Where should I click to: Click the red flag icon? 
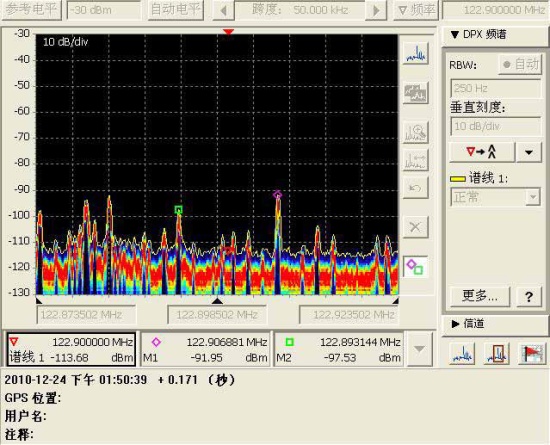click(x=532, y=353)
